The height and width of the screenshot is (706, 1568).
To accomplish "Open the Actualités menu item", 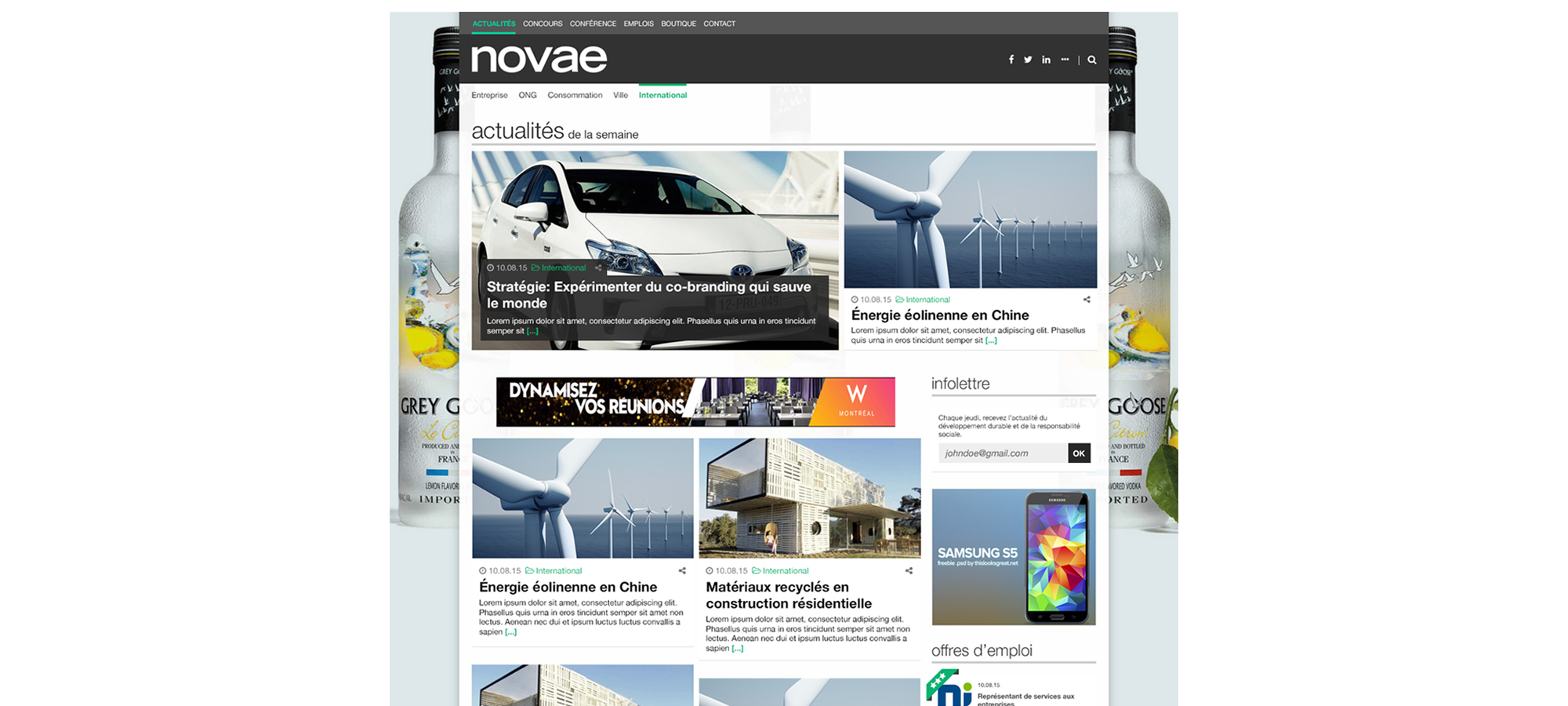I will [494, 24].
